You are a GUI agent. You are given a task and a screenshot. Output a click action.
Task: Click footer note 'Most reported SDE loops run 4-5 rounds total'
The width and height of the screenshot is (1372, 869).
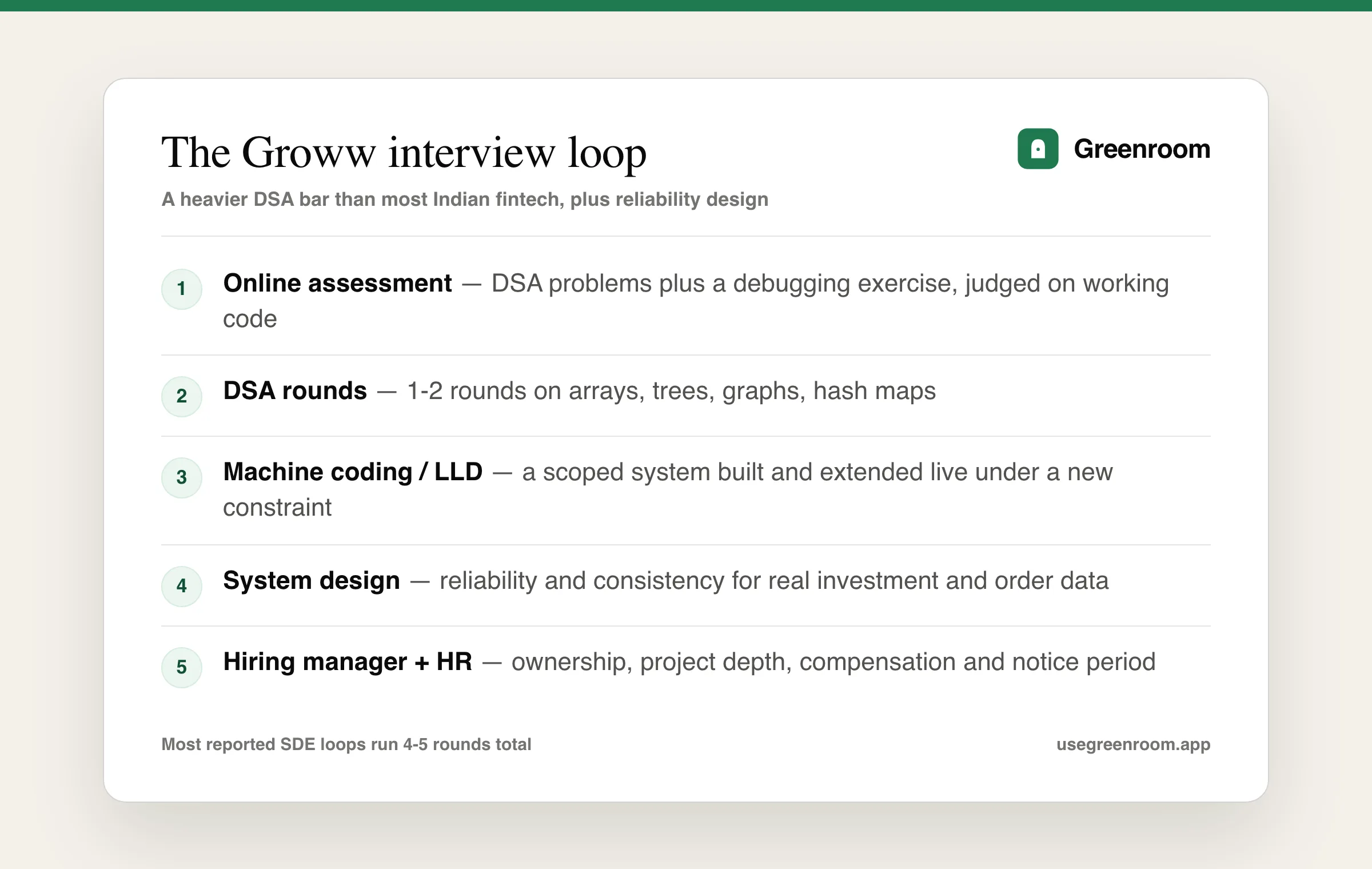[x=346, y=744]
